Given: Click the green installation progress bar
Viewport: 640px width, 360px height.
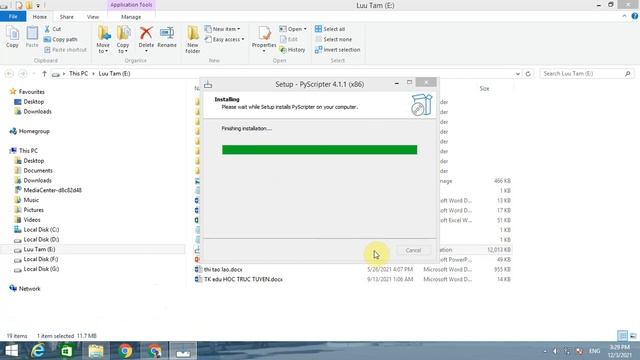Looking at the screenshot, I should point(320,150).
